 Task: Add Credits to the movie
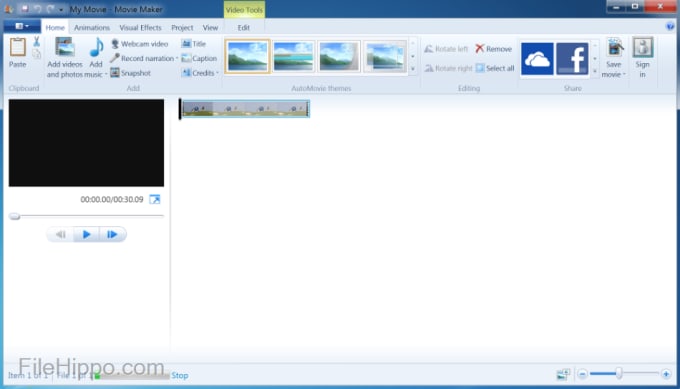click(198, 73)
